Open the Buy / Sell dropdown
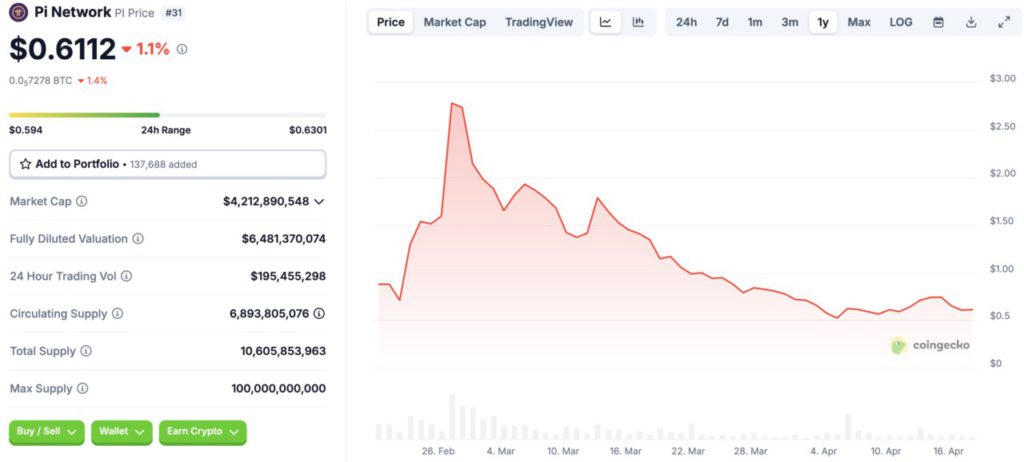The height and width of the screenshot is (462, 1024). point(46,432)
